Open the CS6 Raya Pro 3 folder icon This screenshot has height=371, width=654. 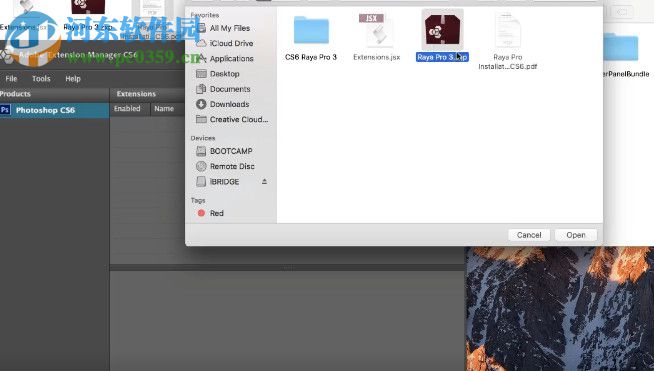(x=311, y=30)
